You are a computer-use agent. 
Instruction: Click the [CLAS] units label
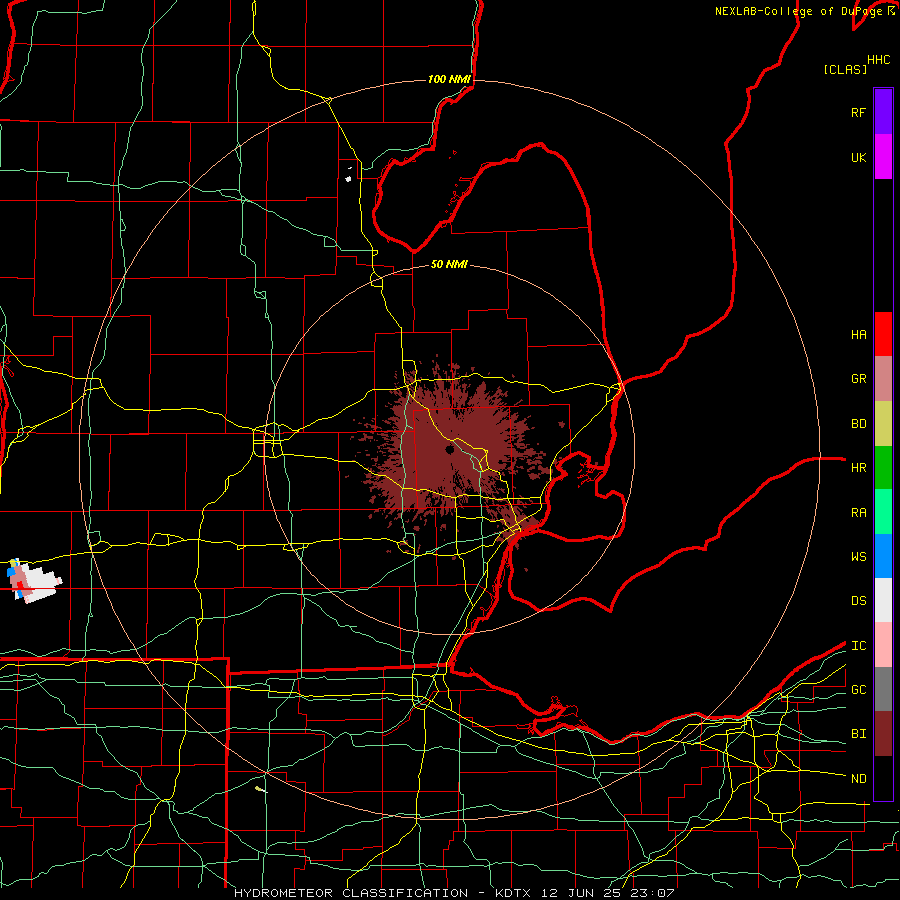845,69
